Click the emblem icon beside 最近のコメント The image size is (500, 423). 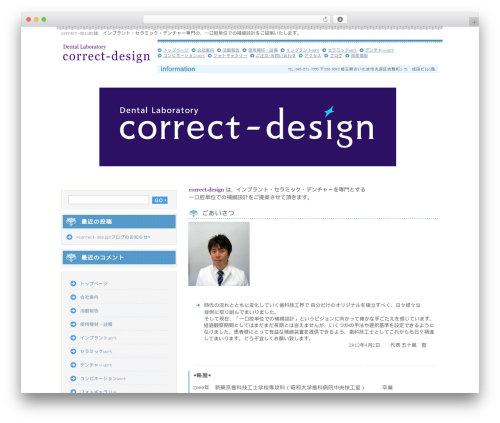pos(71,258)
